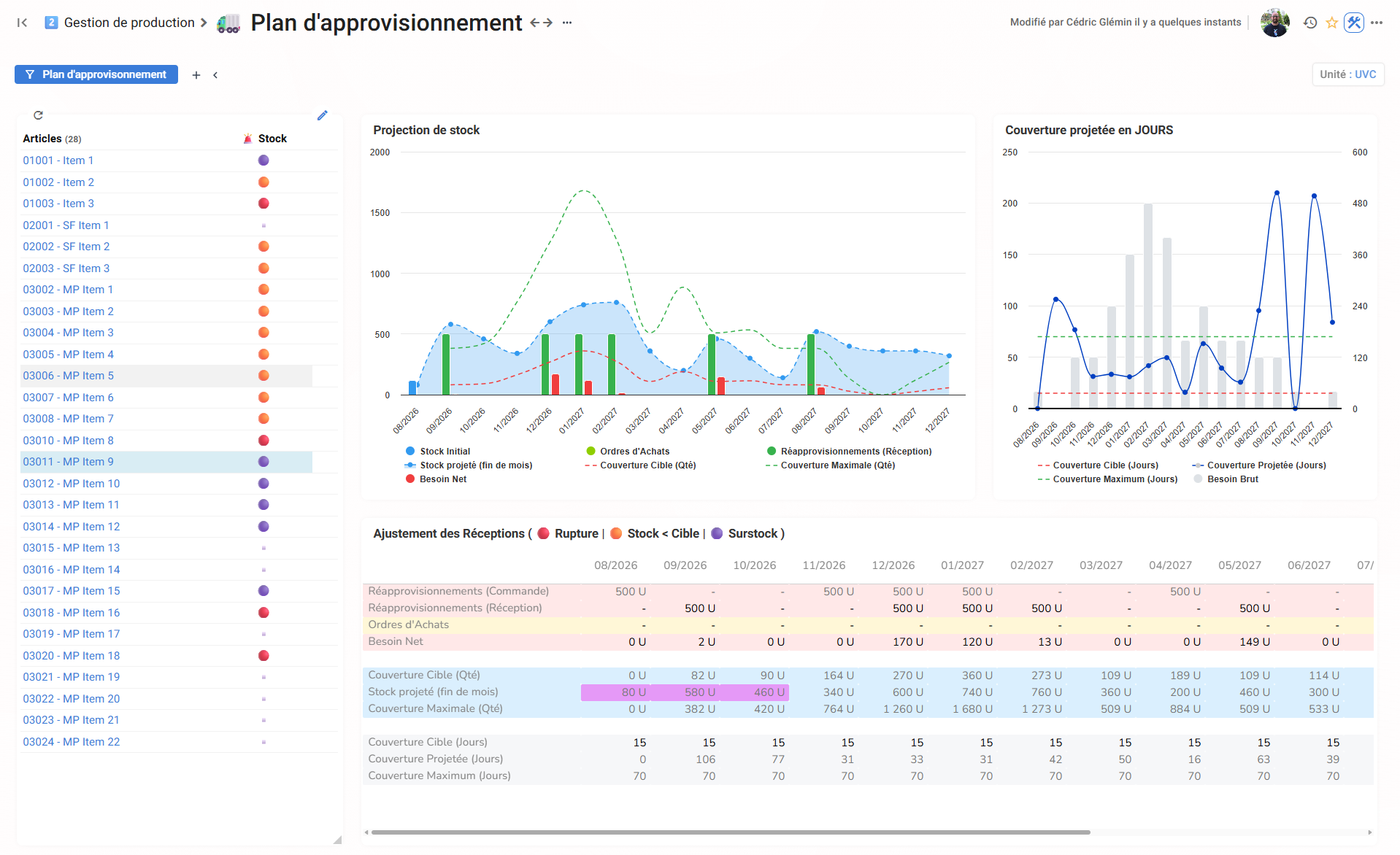Mark the page as favorite with the star

click(1332, 23)
